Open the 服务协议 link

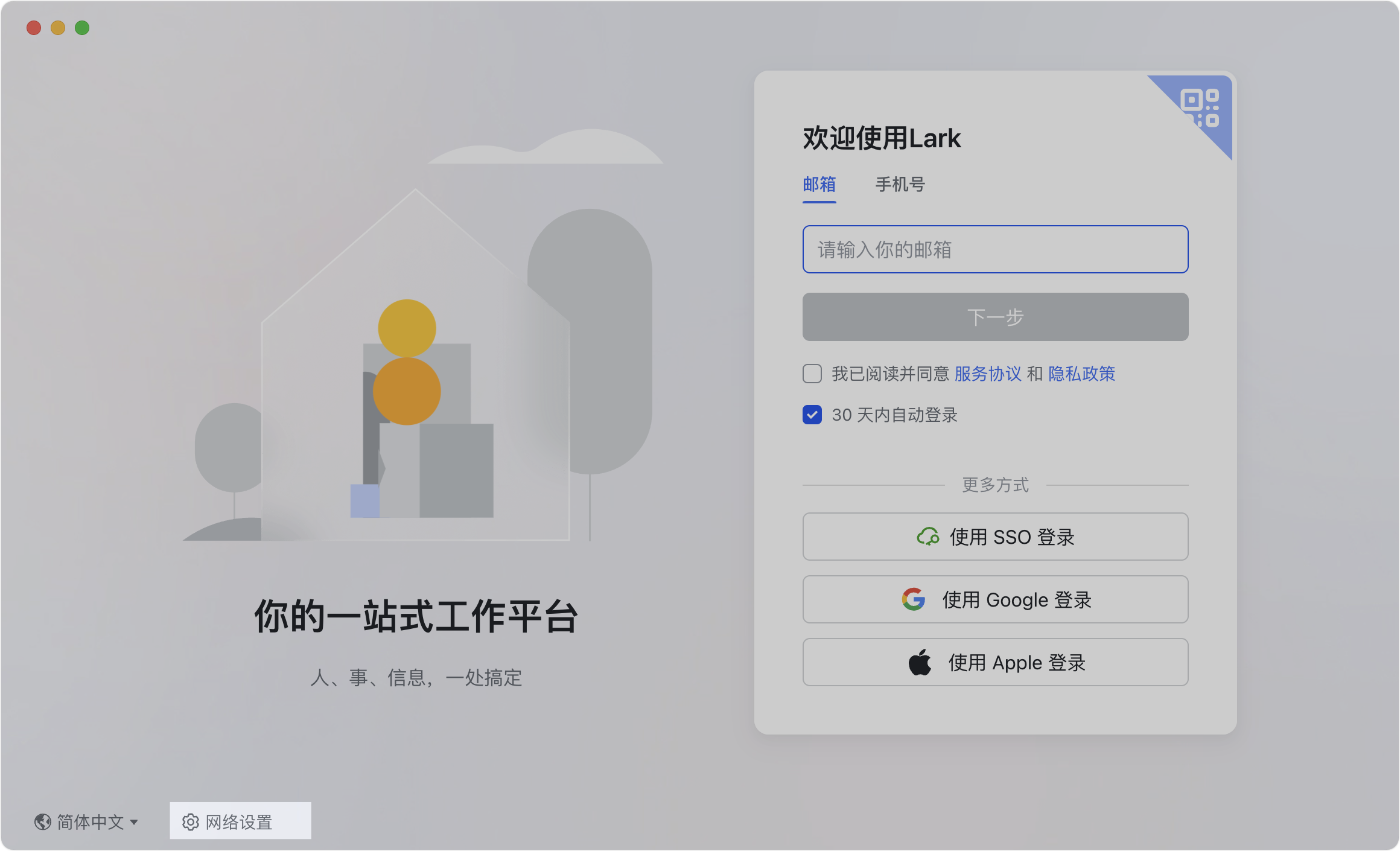click(x=988, y=374)
